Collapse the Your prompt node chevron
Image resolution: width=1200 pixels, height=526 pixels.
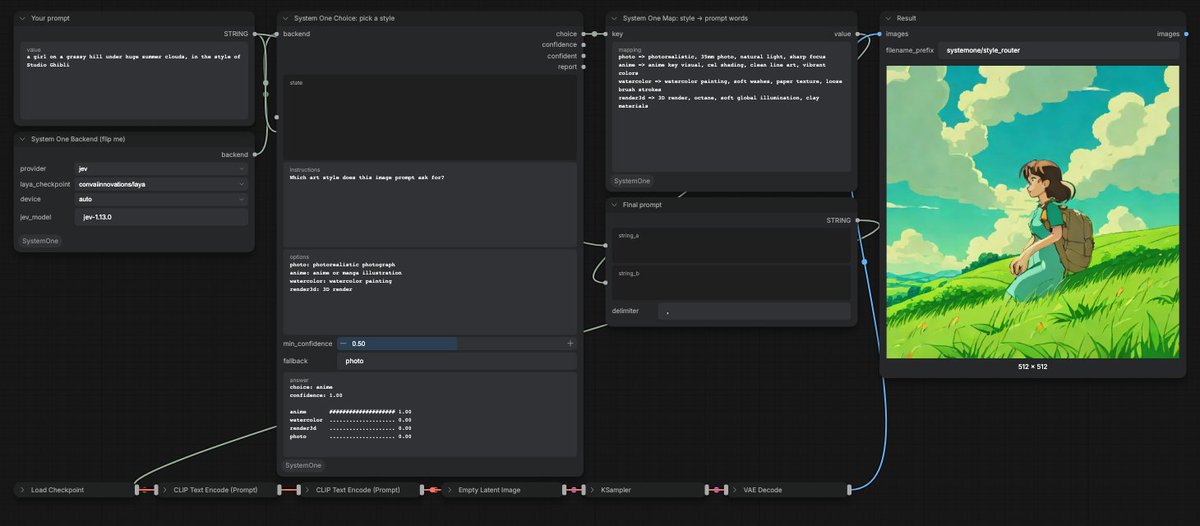point(22,18)
